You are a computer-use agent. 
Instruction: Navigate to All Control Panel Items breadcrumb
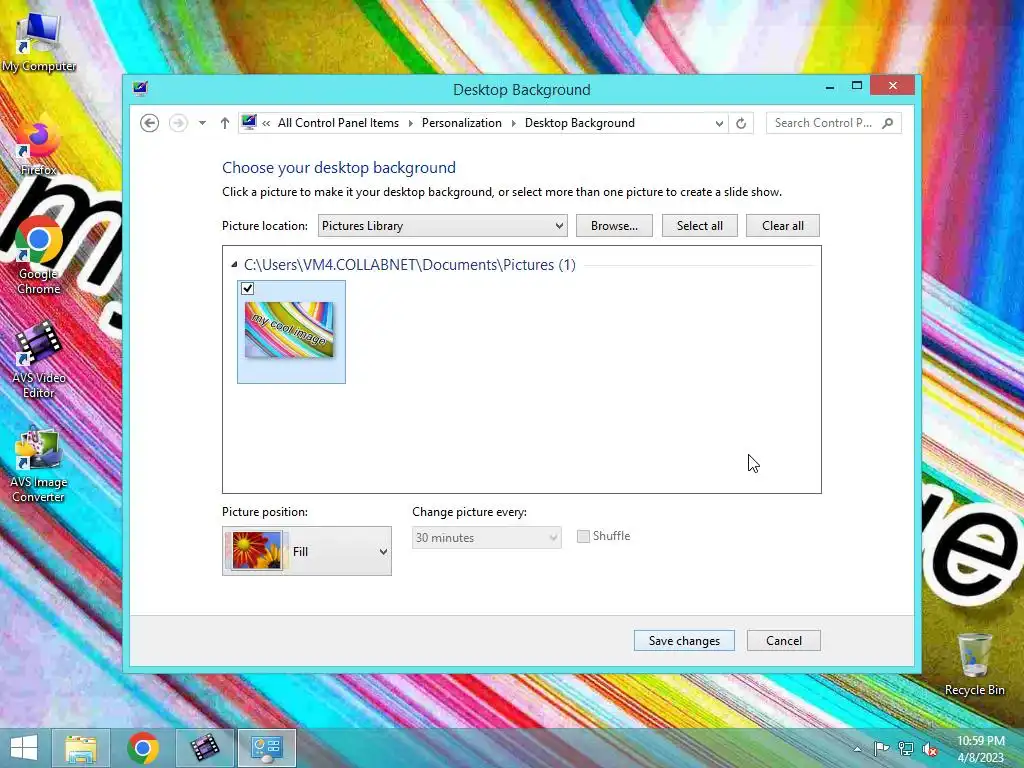[338, 123]
